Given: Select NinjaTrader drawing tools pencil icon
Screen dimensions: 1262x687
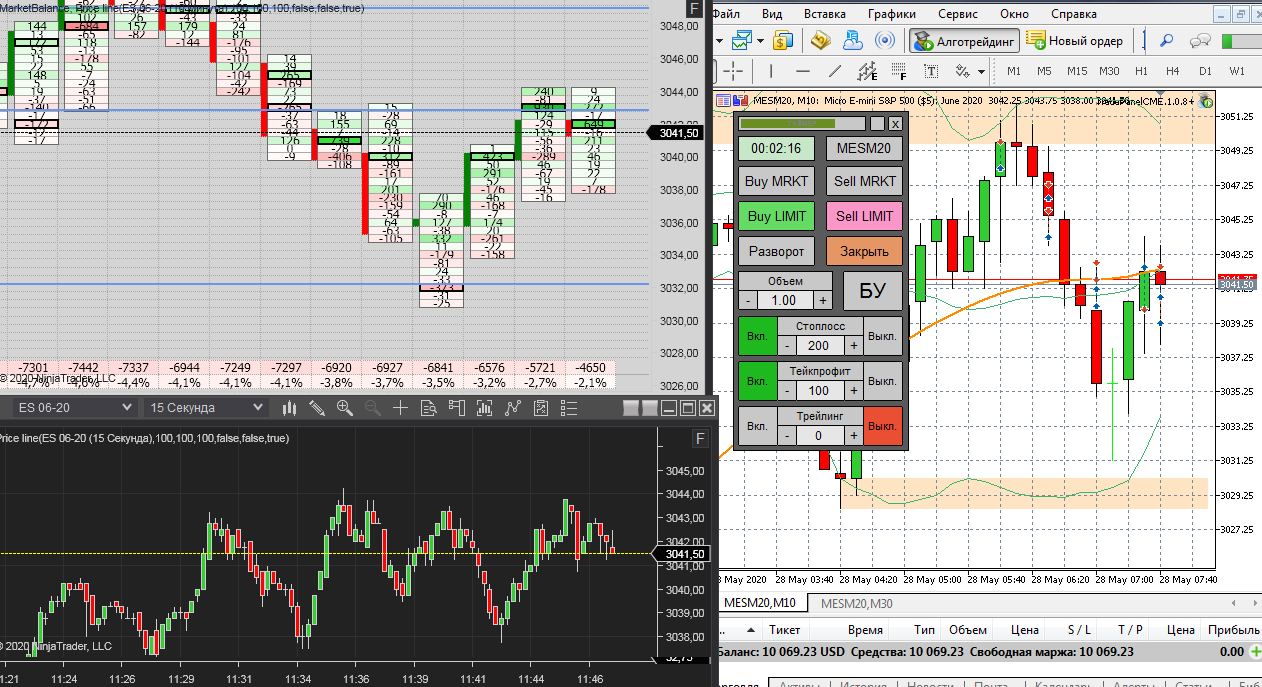Looking at the screenshot, I should click(317, 408).
